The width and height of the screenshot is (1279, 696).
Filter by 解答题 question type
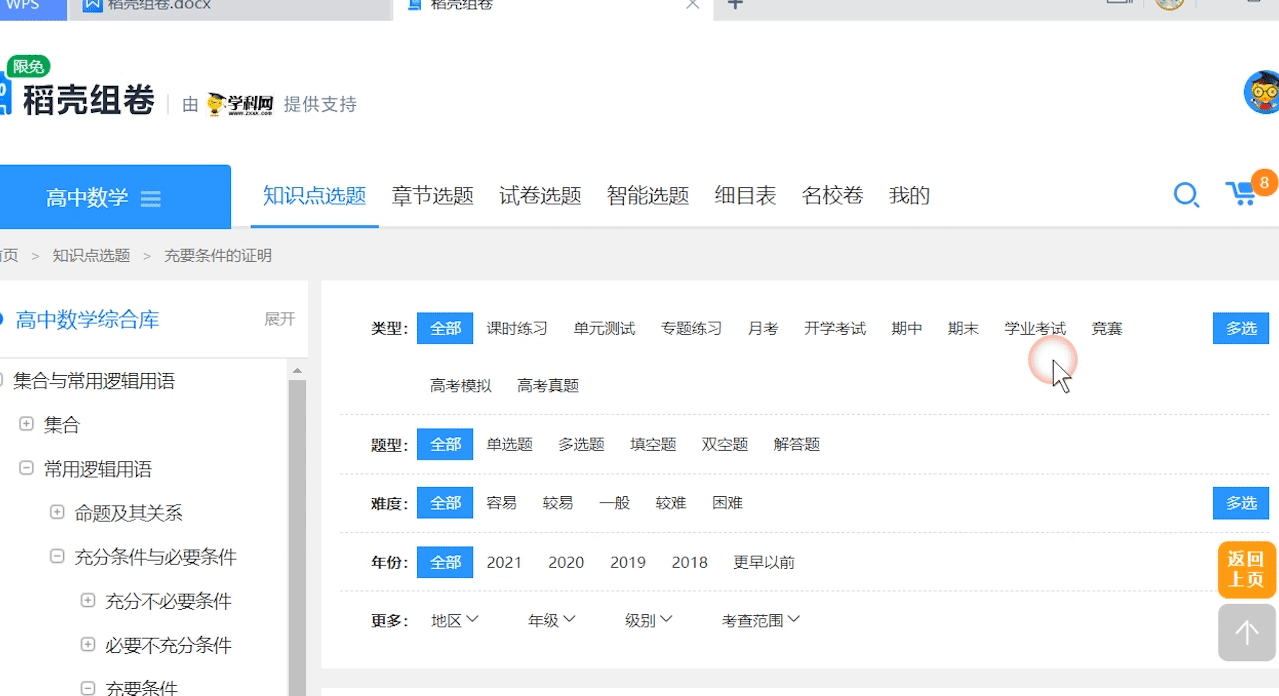click(797, 444)
